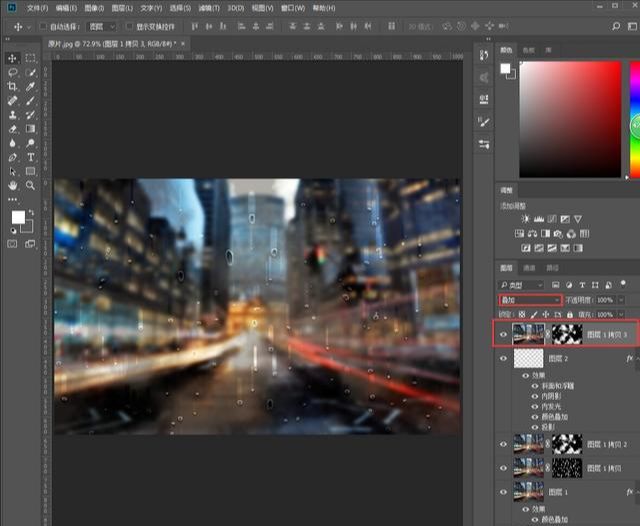Click the hue spectrum slider strip
The image size is (640, 526).
click(635, 119)
